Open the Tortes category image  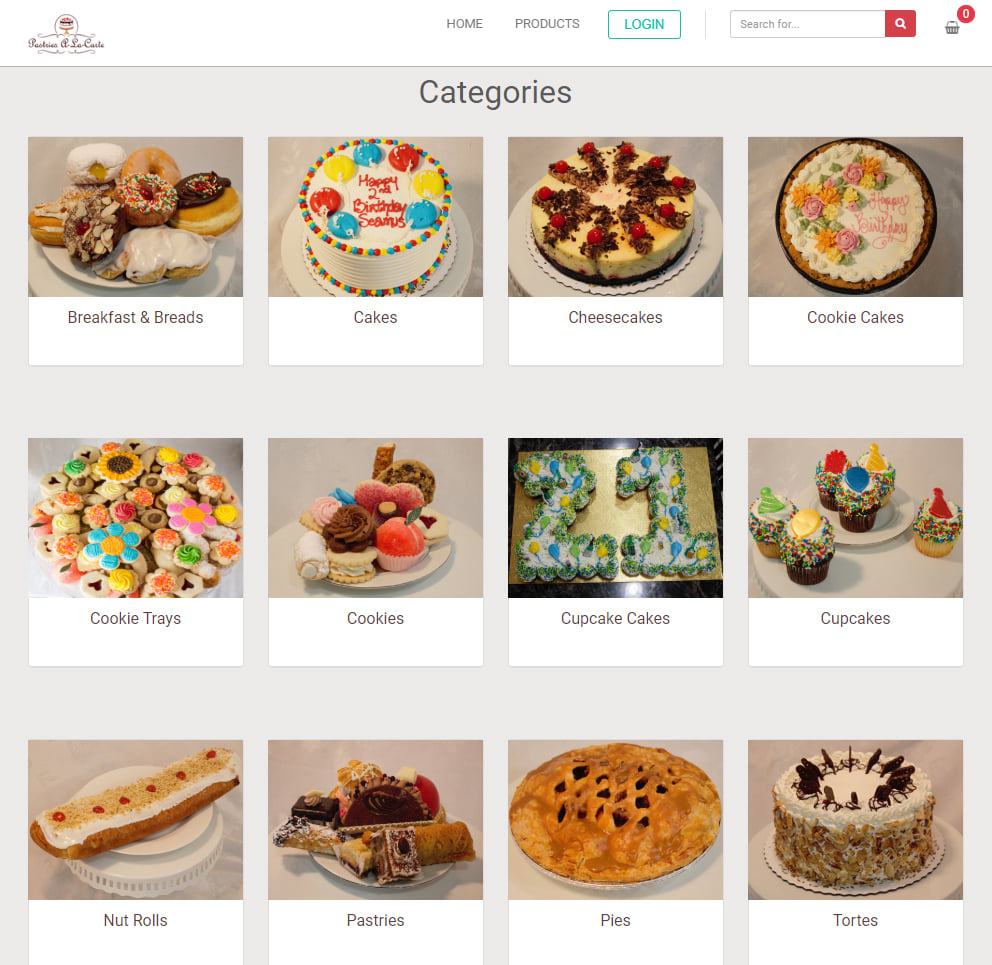click(855, 820)
